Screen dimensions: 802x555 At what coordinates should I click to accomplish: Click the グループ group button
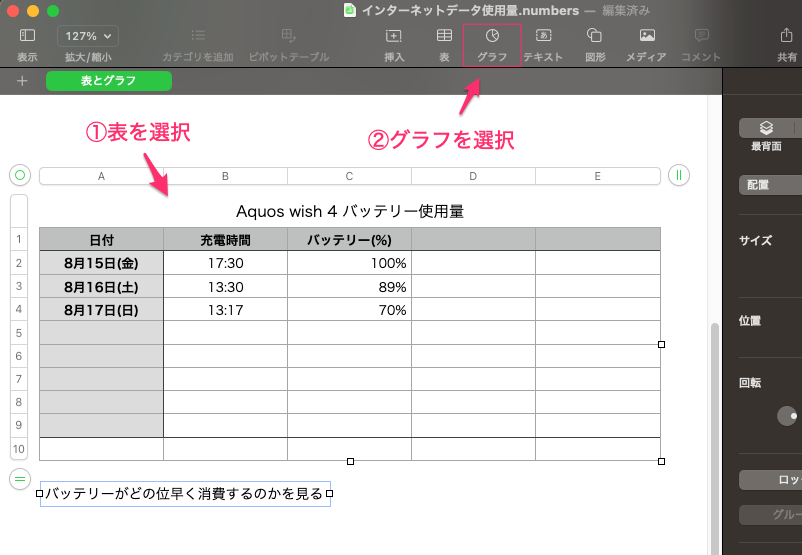(770, 515)
